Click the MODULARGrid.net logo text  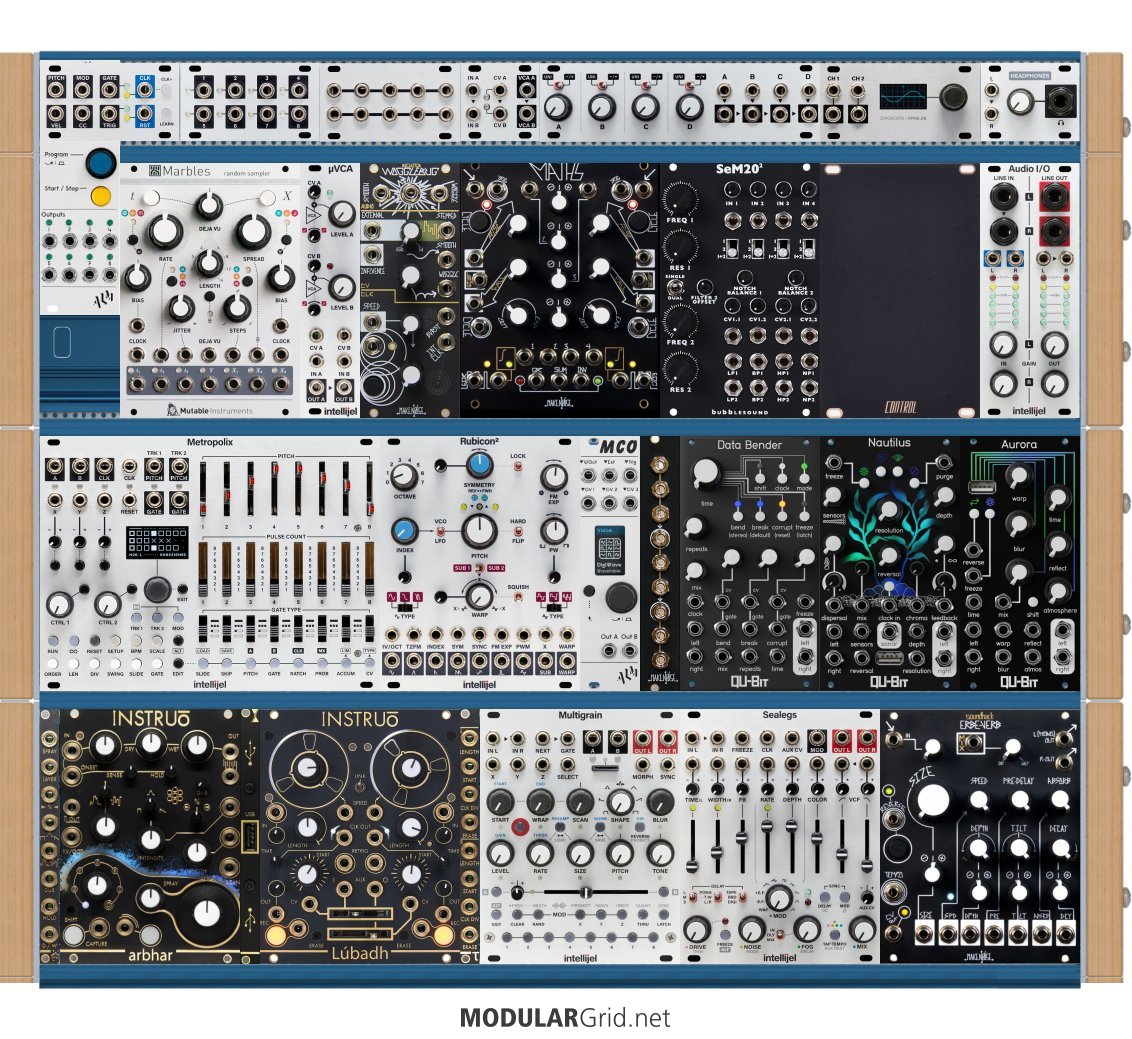coord(565,1017)
